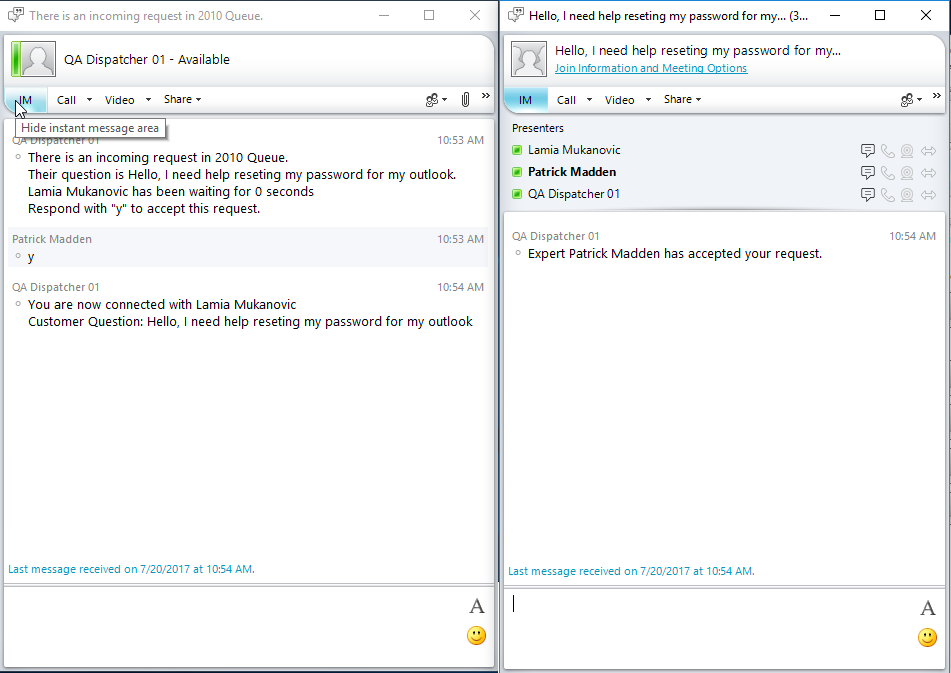The image size is (951, 673).
Task: Maximize the left dispatcher window
Action: pyautogui.click(x=429, y=15)
